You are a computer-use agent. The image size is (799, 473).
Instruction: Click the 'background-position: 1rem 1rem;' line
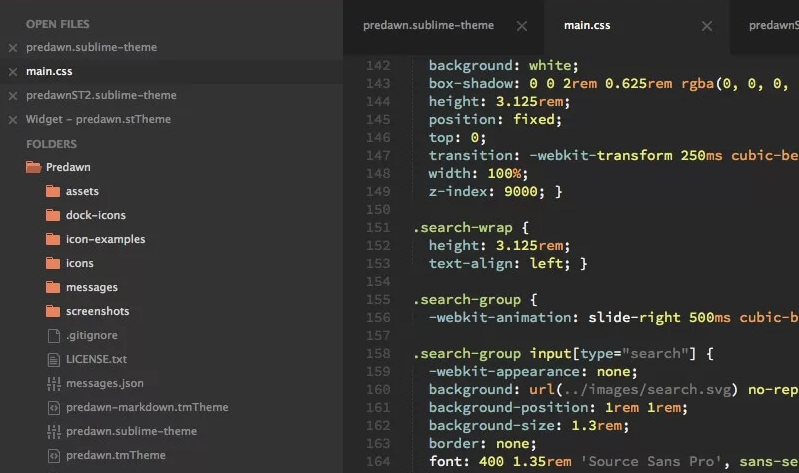point(558,408)
